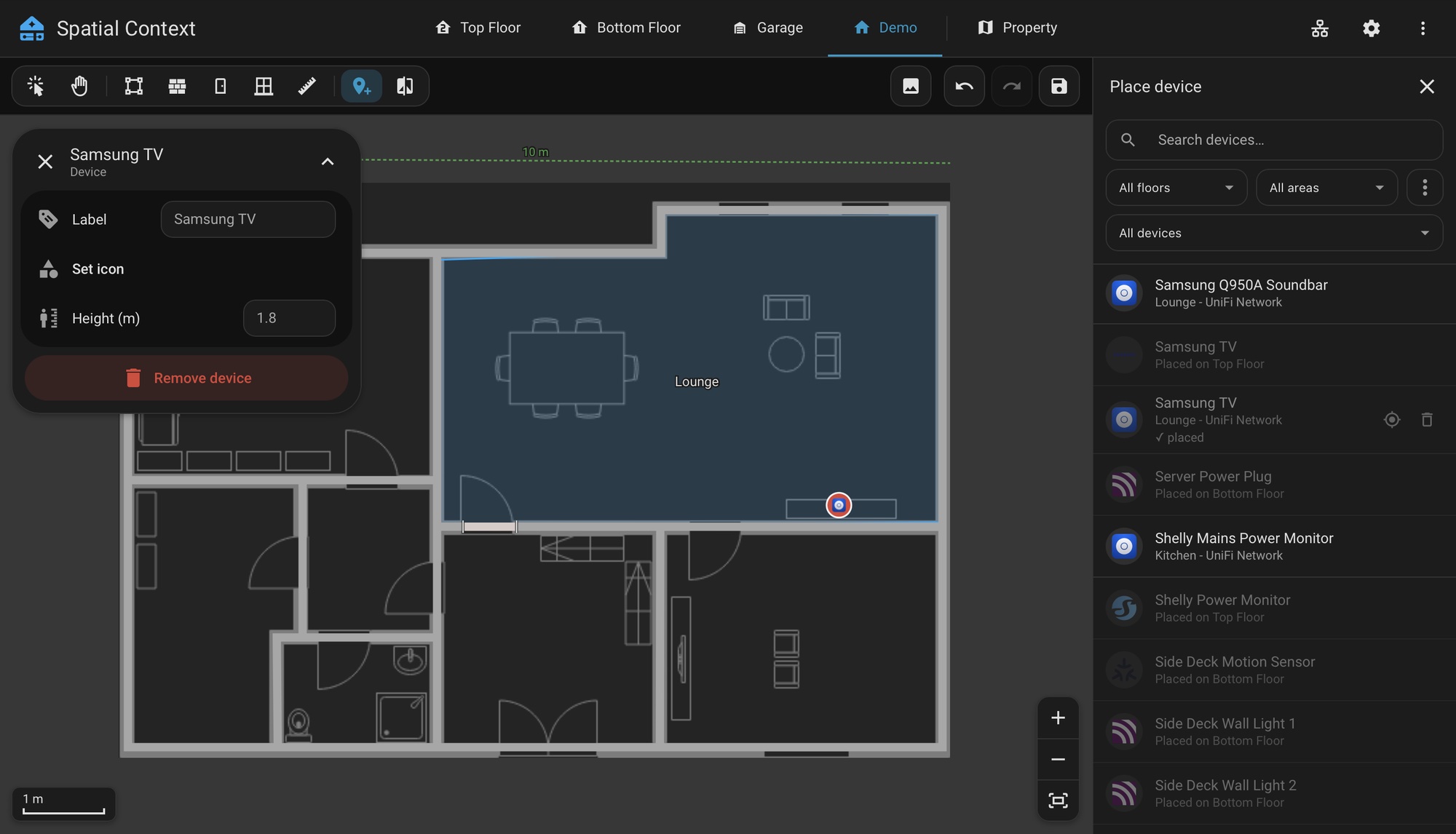Switch to the Top Floor tab
The image size is (1456, 834).
tap(478, 28)
